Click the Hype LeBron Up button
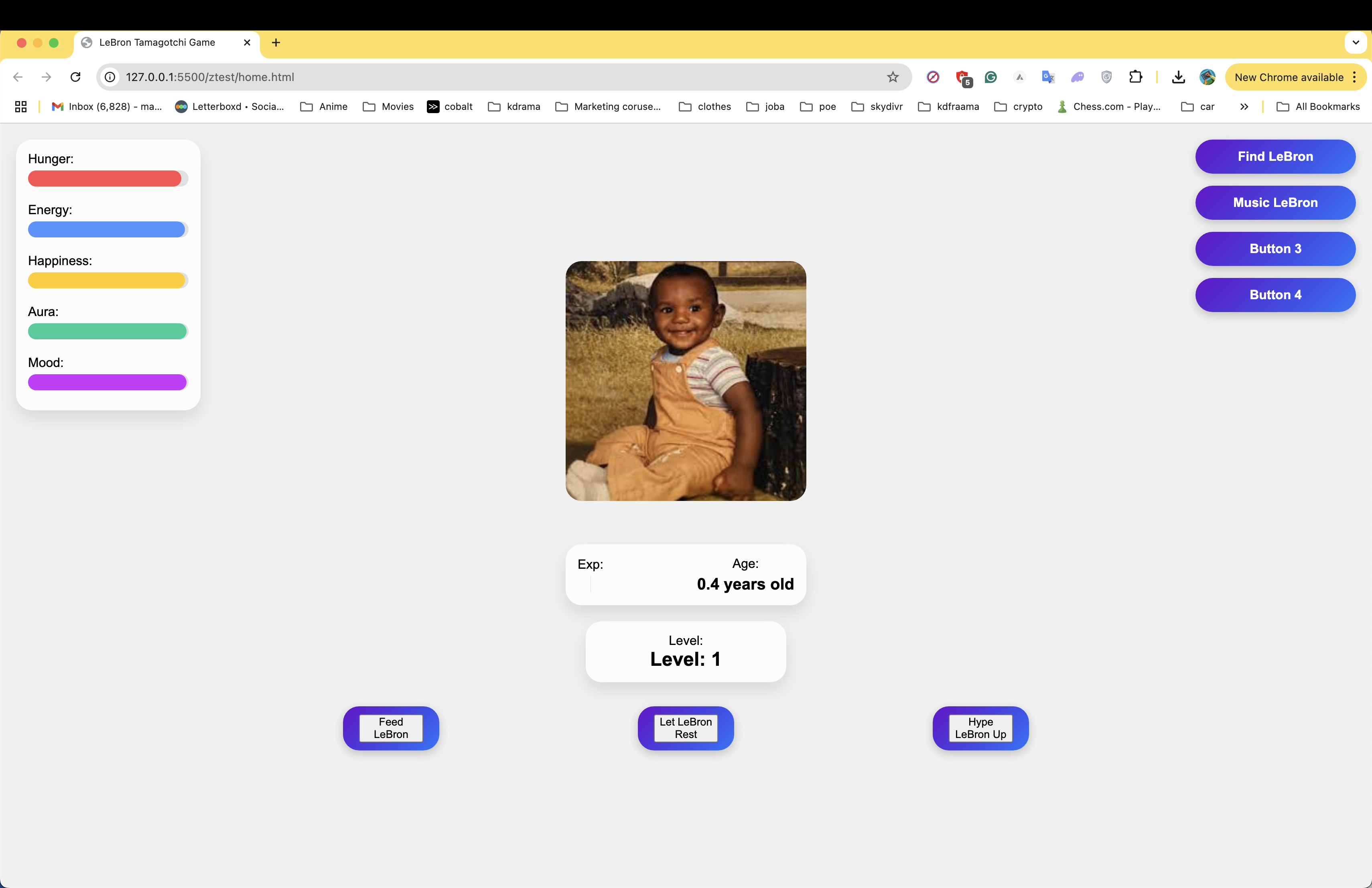Viewport: 1372px width, 888px height. 980,728
